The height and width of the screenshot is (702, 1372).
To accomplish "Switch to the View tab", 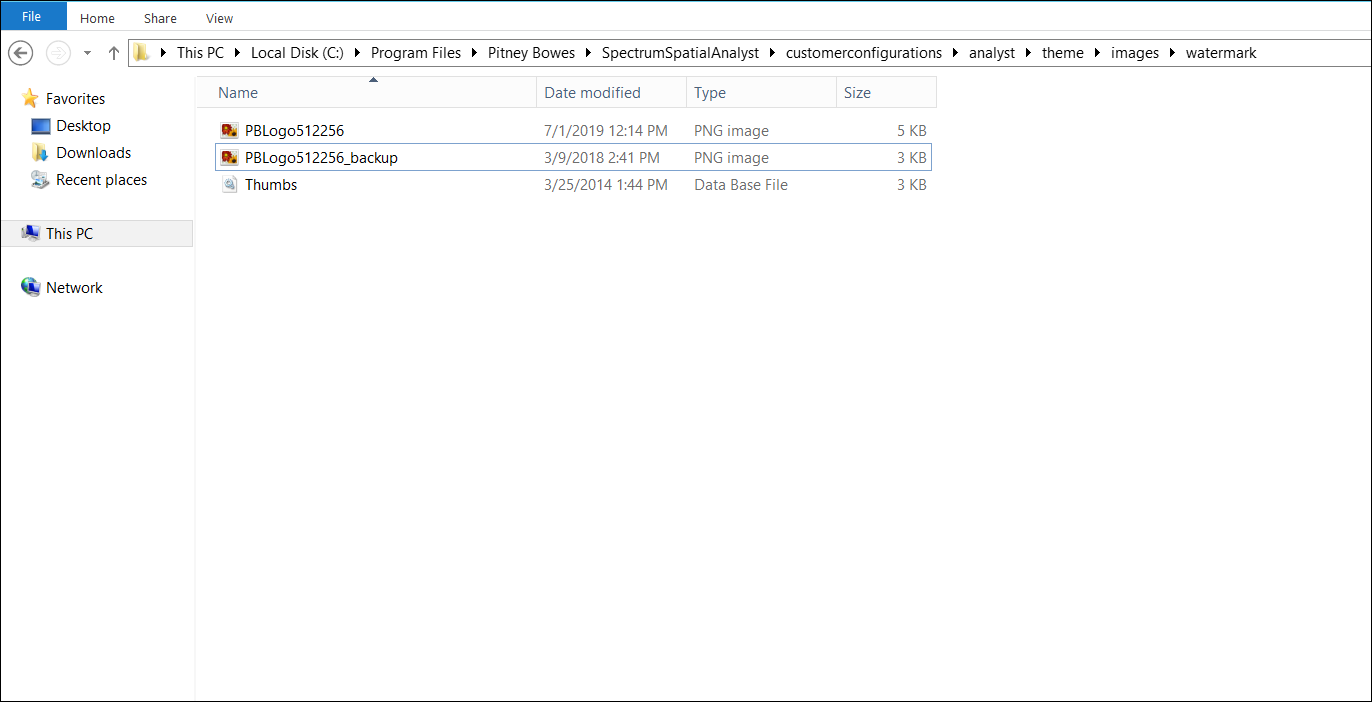I will click(219, 17).
